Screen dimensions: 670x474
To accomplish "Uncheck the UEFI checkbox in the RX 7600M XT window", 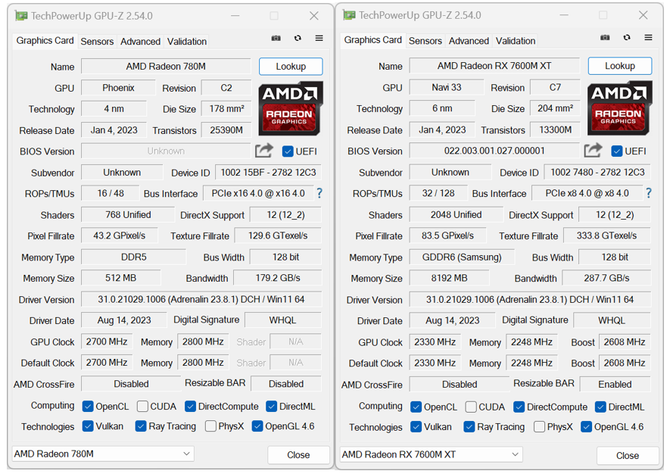I will point(616,151).
